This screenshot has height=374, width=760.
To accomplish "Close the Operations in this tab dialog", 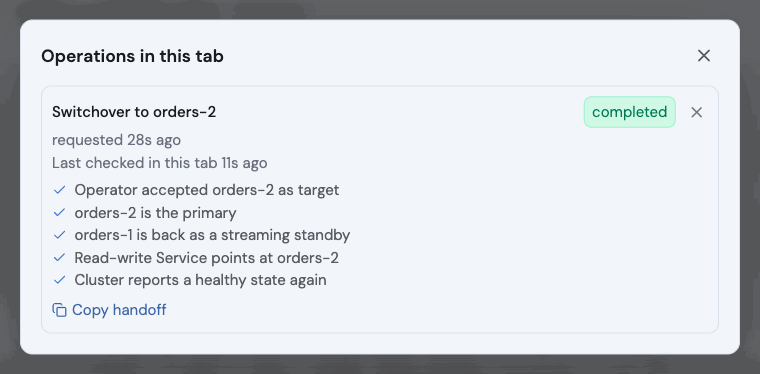I will [x=703, y=56].
